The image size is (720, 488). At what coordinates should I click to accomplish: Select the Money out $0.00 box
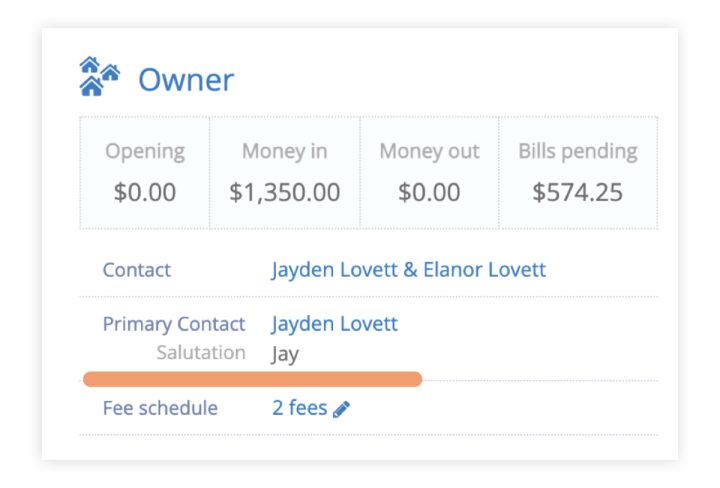(x=429, y=173)
